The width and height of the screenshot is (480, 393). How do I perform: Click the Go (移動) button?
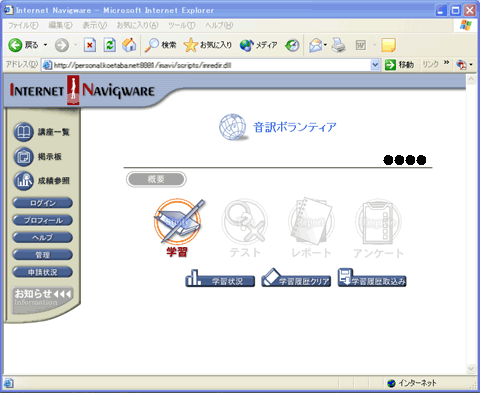(399, 65)
